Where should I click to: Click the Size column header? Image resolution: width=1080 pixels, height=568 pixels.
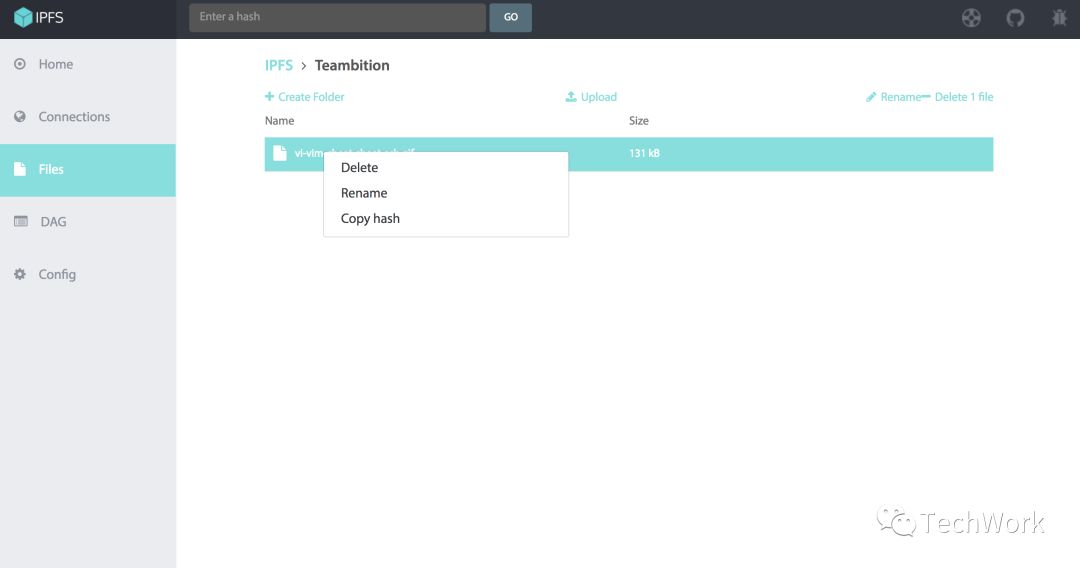pyautogui.click(x=638, y=120)
